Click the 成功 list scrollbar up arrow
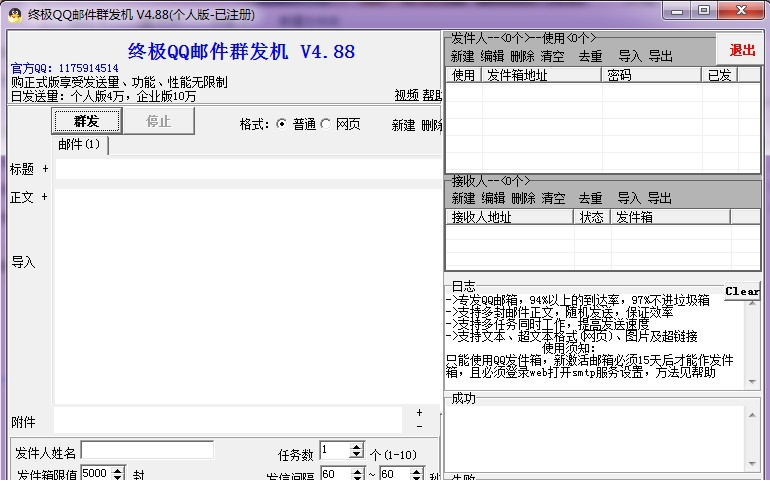The height and width of the screenshot is (499, 770). [x=752, y=416]
